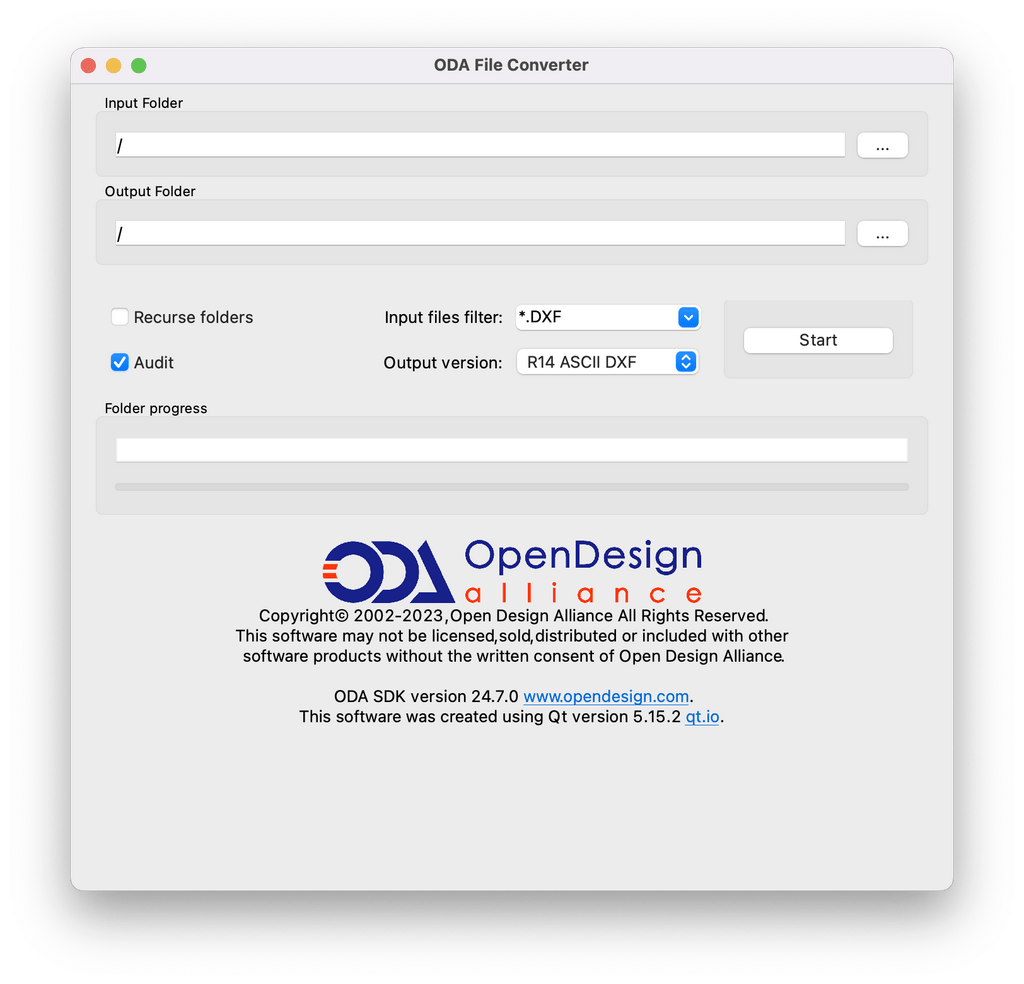Click the folder progress bar
The image size is (1024, 984).
[511, 486]
